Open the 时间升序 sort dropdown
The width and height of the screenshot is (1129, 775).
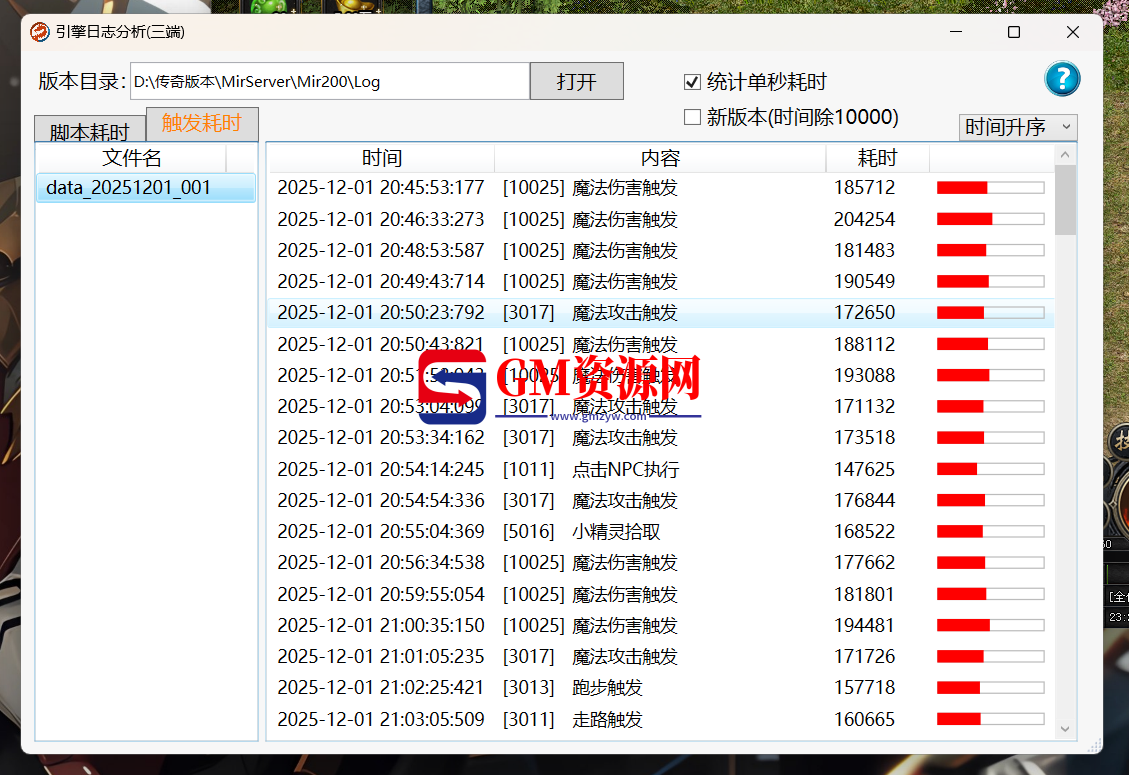[1017, 127]
